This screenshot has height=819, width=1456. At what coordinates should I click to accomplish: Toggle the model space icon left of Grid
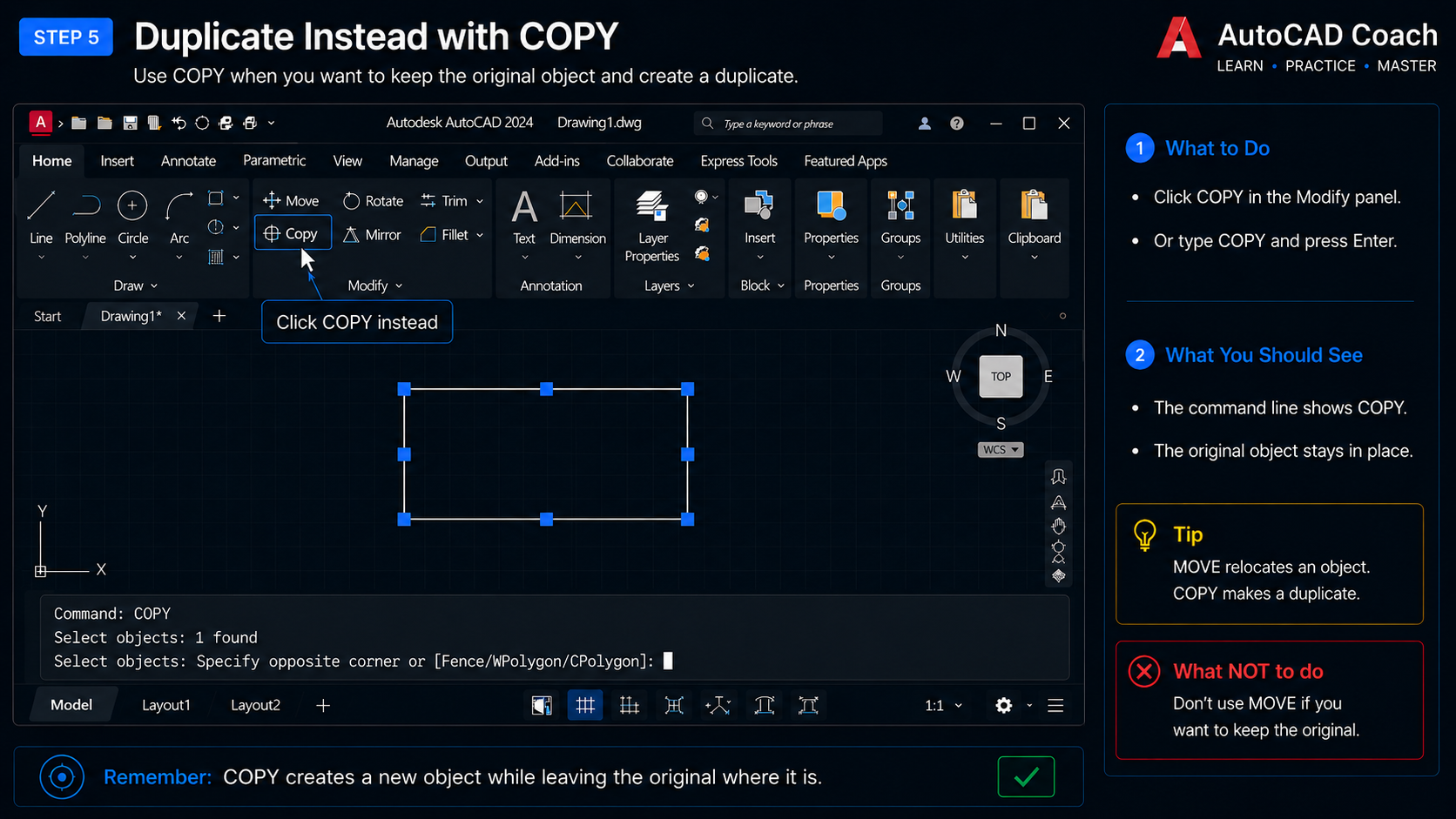click(x=542, y=706)
